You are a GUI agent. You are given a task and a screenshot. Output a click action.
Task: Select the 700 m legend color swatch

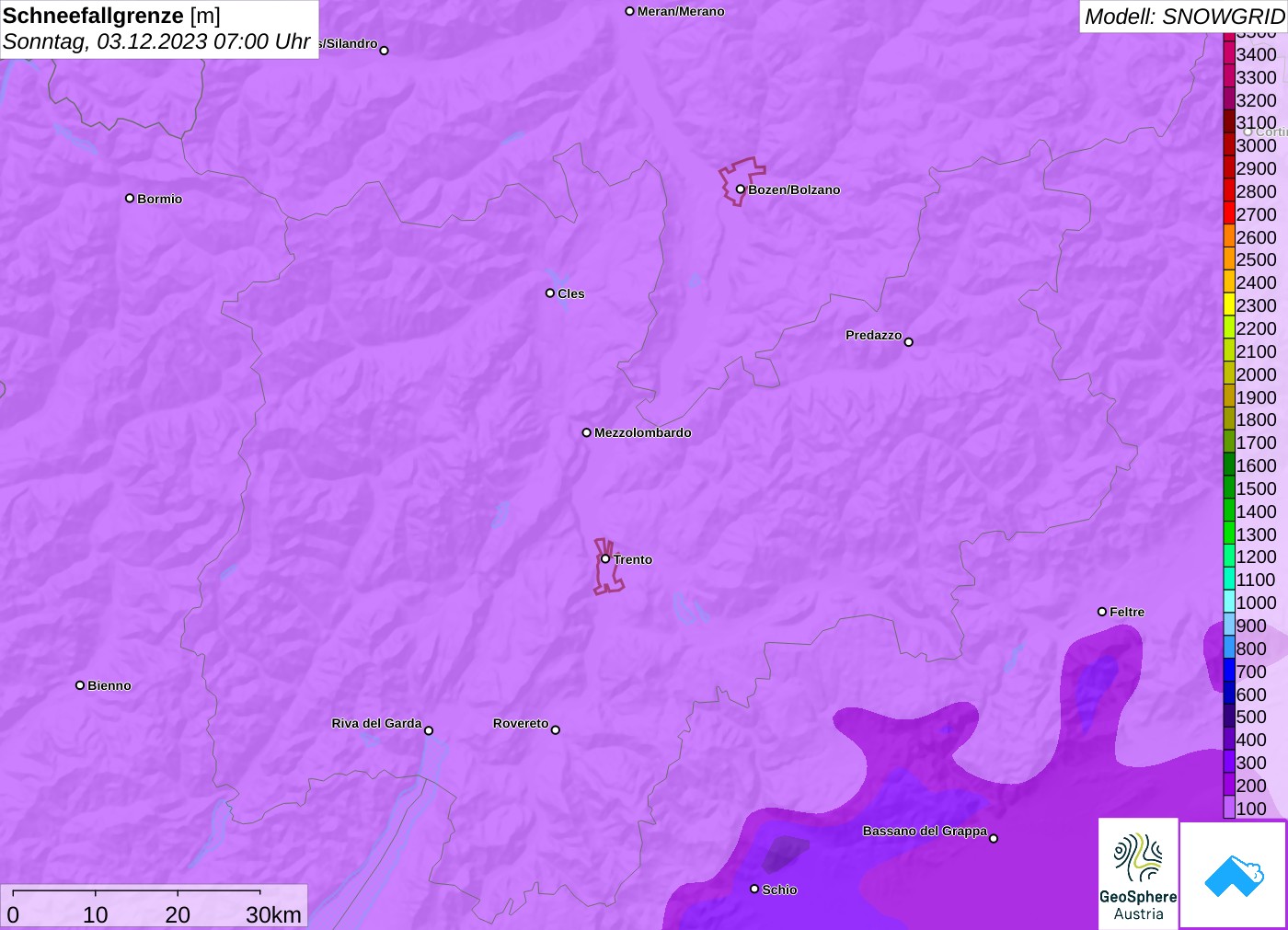point(1229,671)
